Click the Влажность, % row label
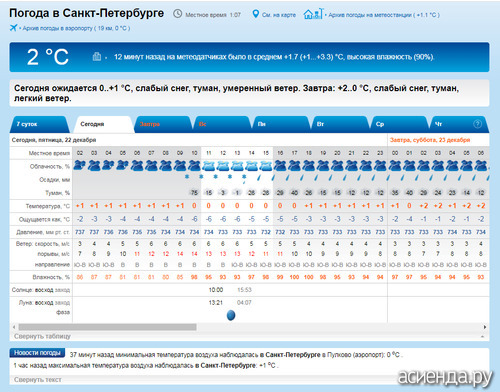This screenshot has height=392, width=500. pyautogui.click(x=51, y=277)
